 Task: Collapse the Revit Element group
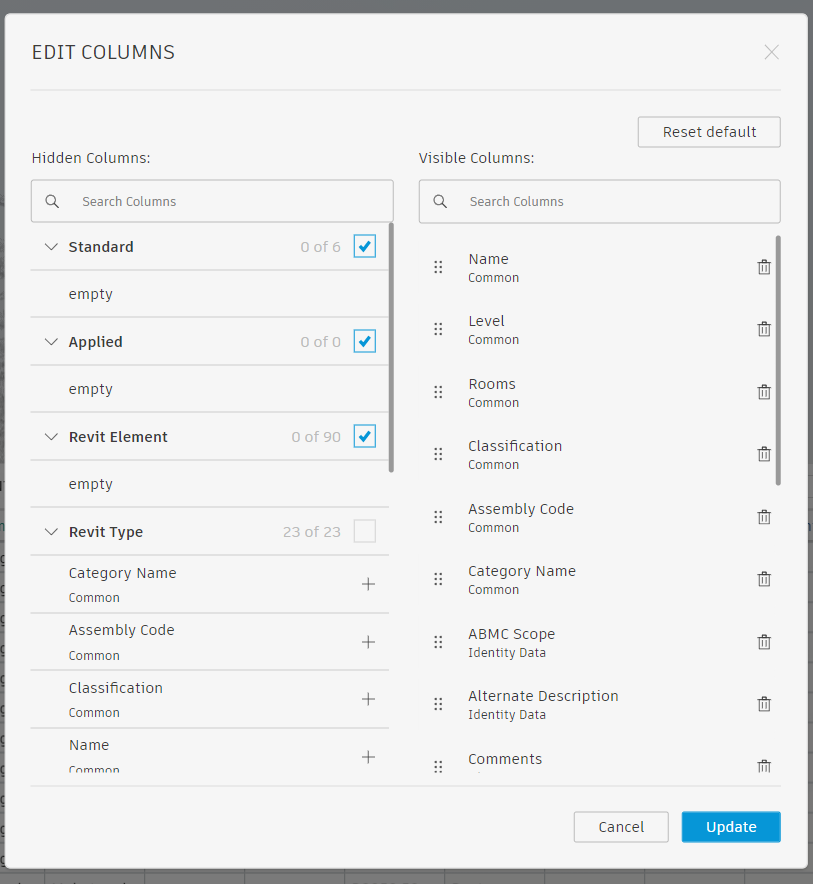[x=51, y=436]
